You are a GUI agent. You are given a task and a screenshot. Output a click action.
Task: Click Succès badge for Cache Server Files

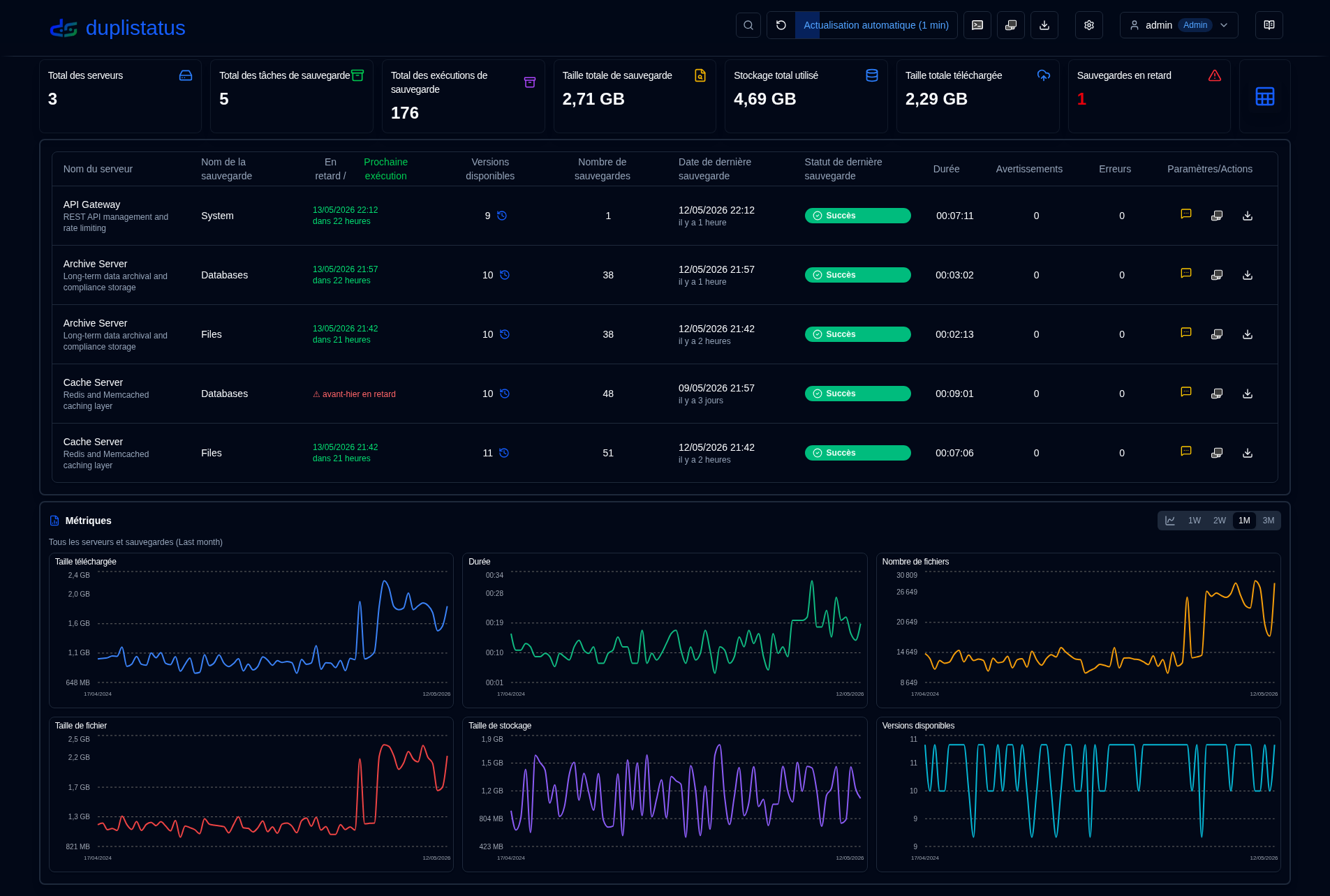857,453
